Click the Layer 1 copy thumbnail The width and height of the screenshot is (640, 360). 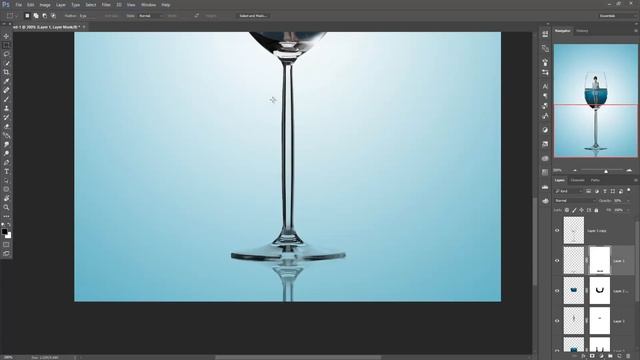(573, 230)
